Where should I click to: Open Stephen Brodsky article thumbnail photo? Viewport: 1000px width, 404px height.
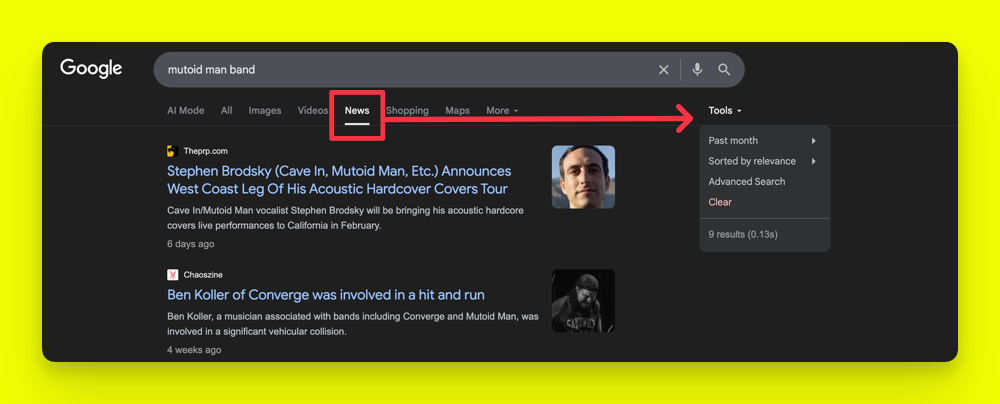point(583,177)
